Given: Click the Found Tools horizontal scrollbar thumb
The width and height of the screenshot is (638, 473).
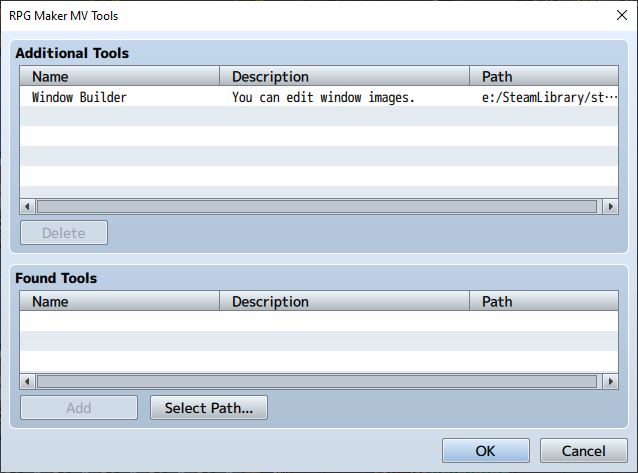Looking at the screenshot, I should [x=317, y=381].
